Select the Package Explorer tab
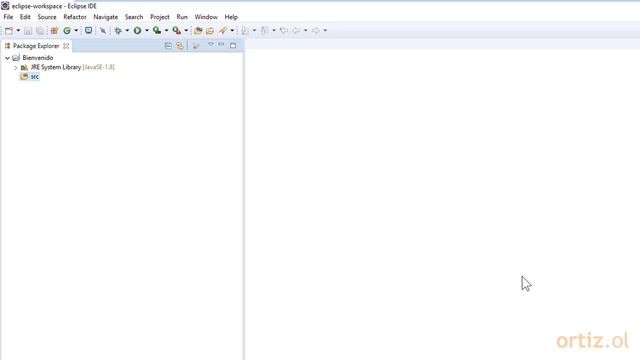 click(x=36, y=46)
